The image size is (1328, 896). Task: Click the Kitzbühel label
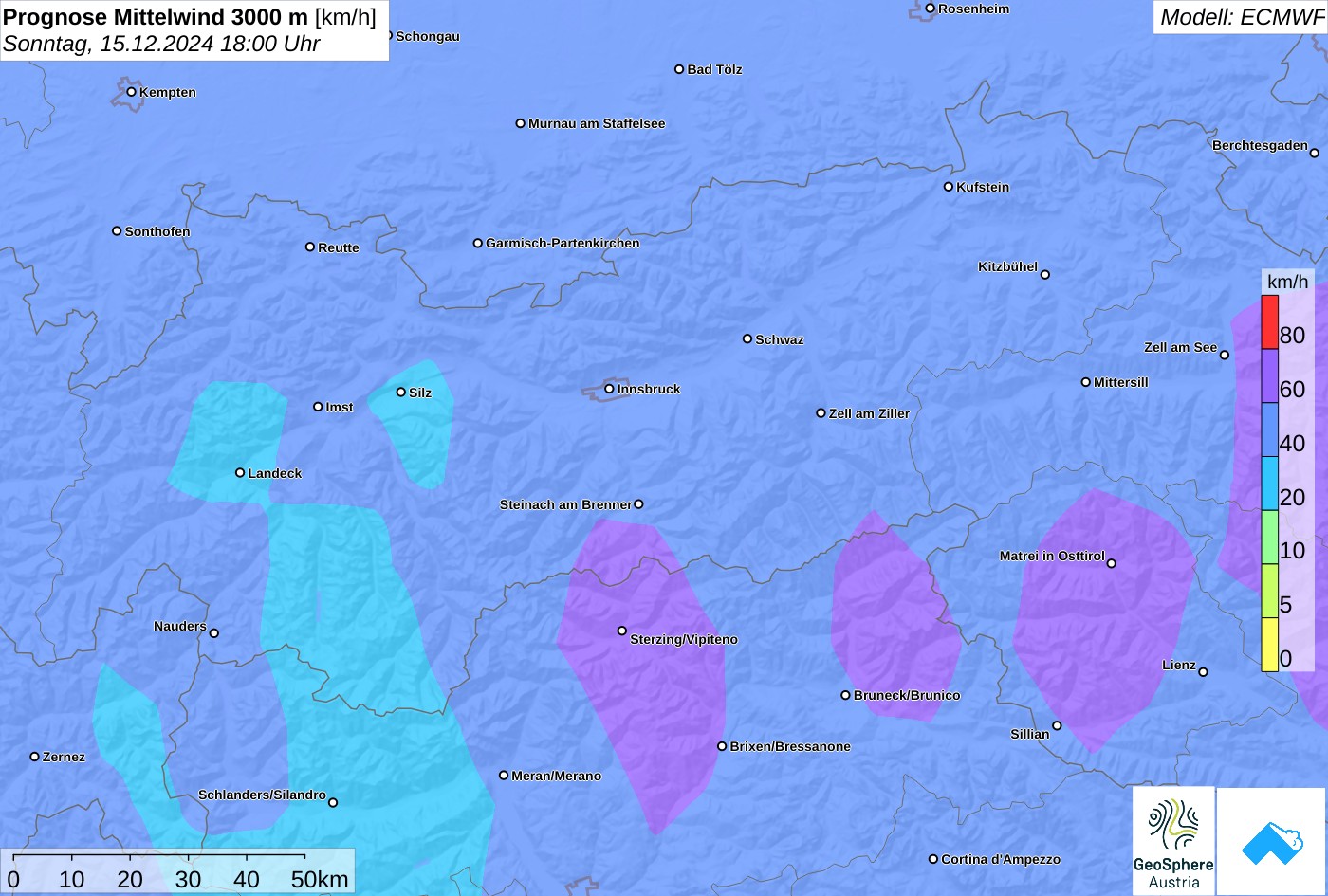tap(1007, 266)
